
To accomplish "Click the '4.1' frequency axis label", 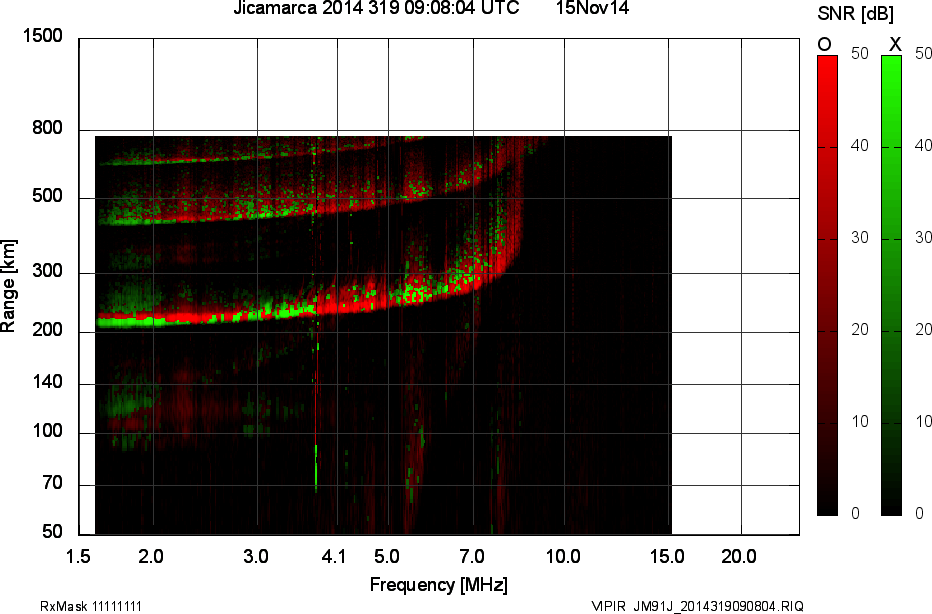I will pyautogui.click(x=333, y=556).
